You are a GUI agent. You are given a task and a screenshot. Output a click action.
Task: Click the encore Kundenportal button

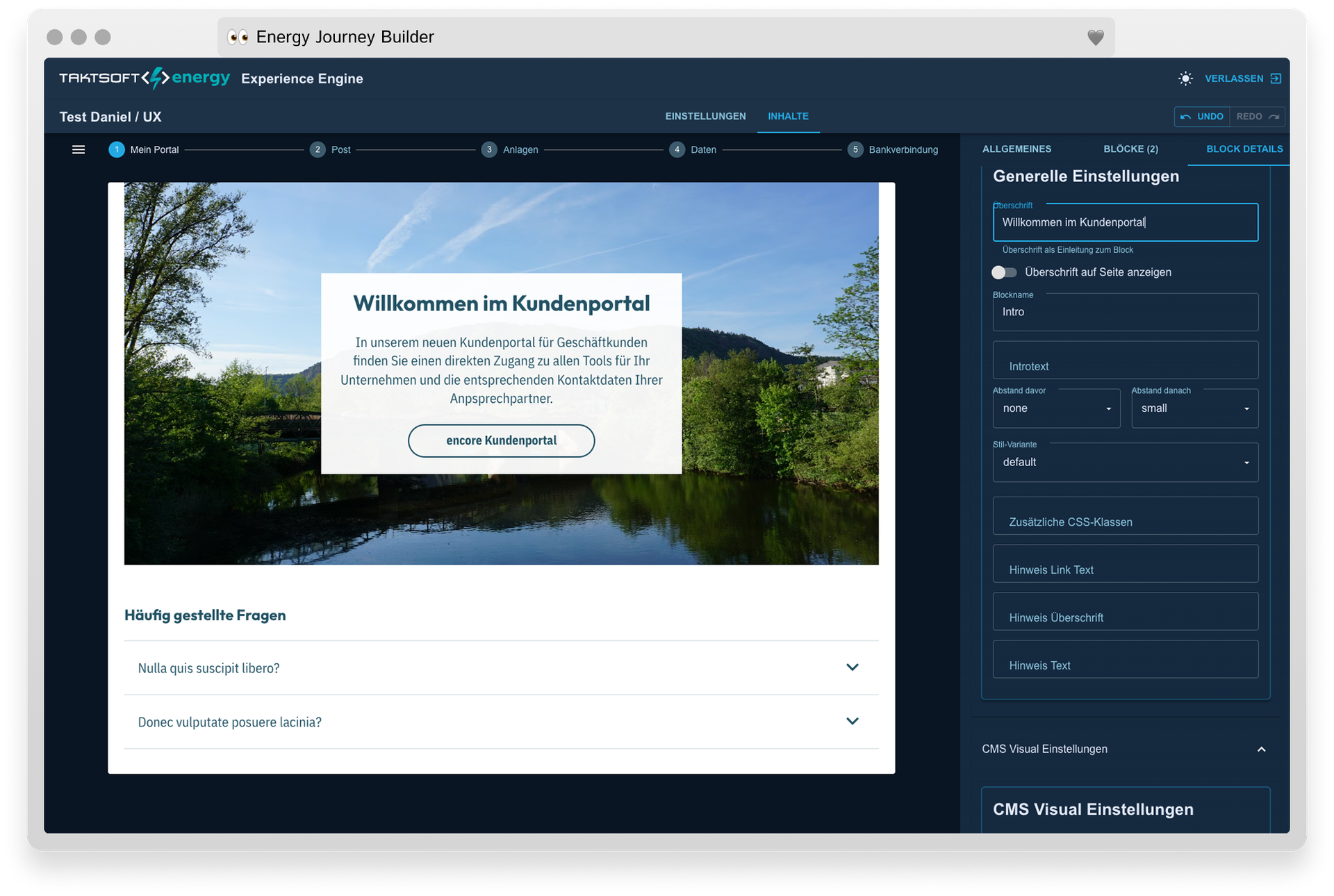coord(501,440)
